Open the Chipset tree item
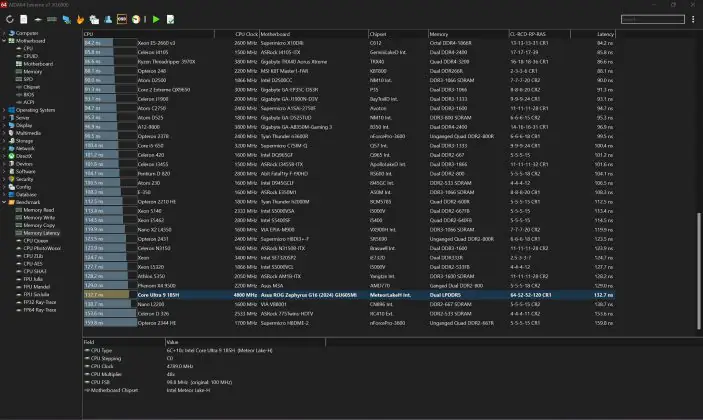Screen dimensions: 703x420 31,87
